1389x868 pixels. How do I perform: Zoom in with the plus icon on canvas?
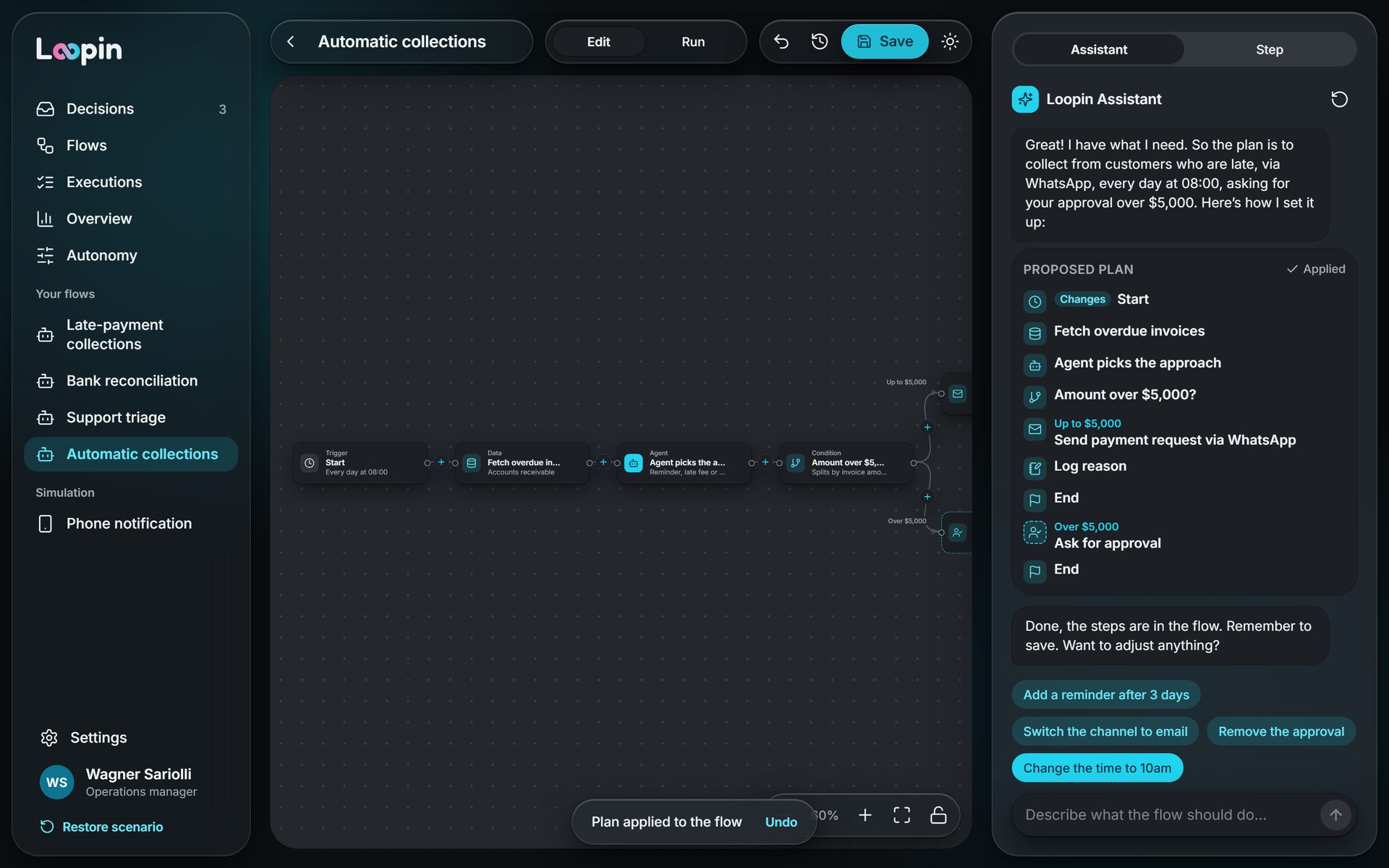tap(865, 815)
